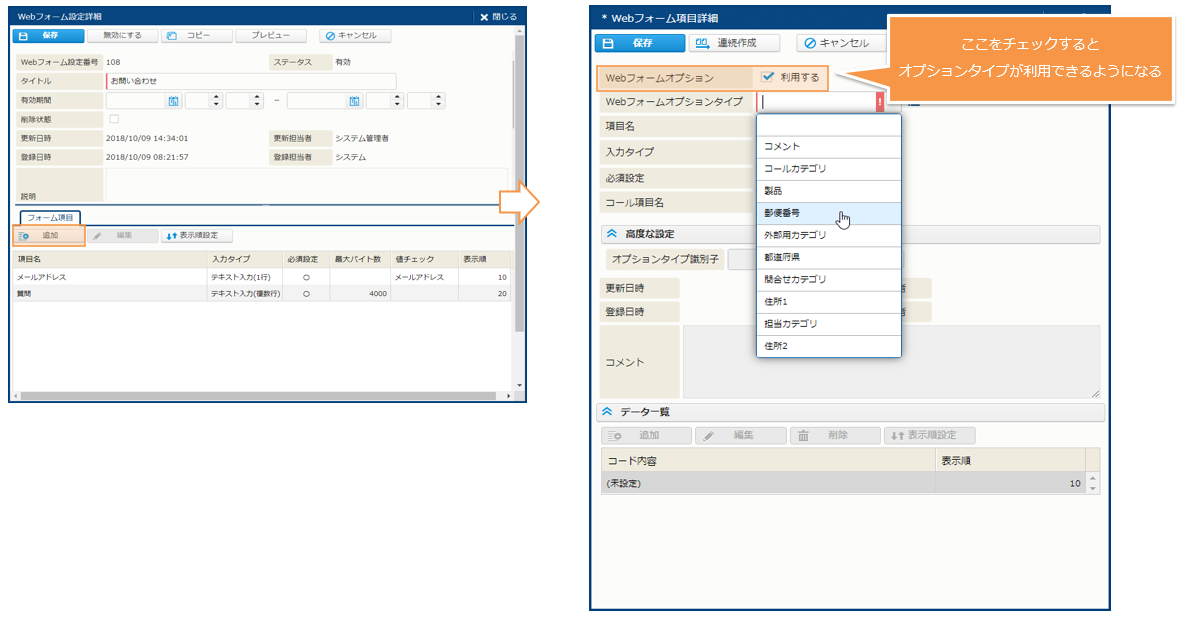Switch to the フォーム項目 tab

coord(50,217)
